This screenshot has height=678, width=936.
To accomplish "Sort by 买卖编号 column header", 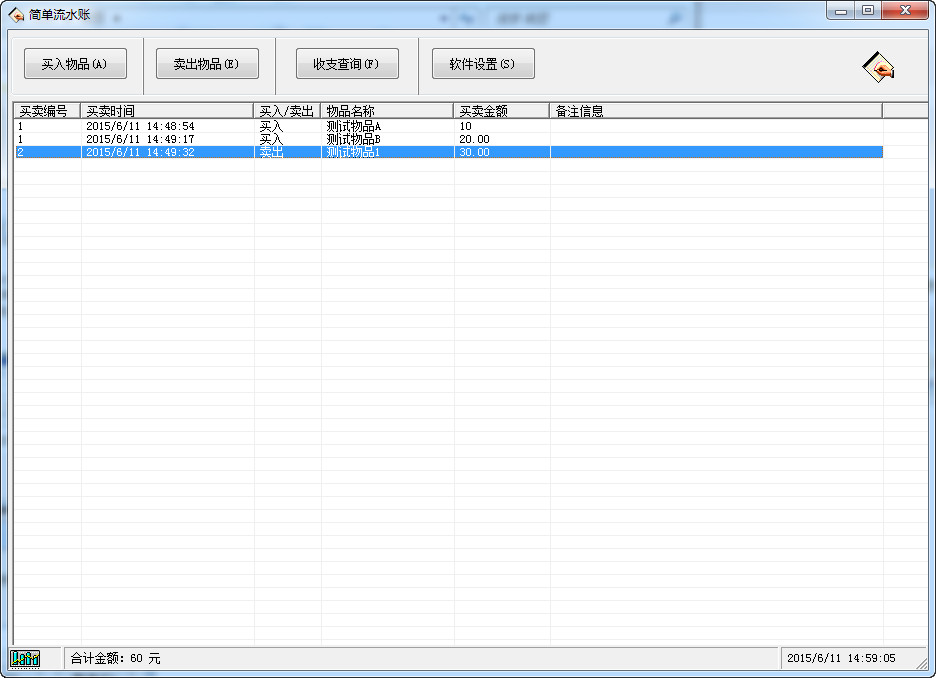I will (47, 111).
